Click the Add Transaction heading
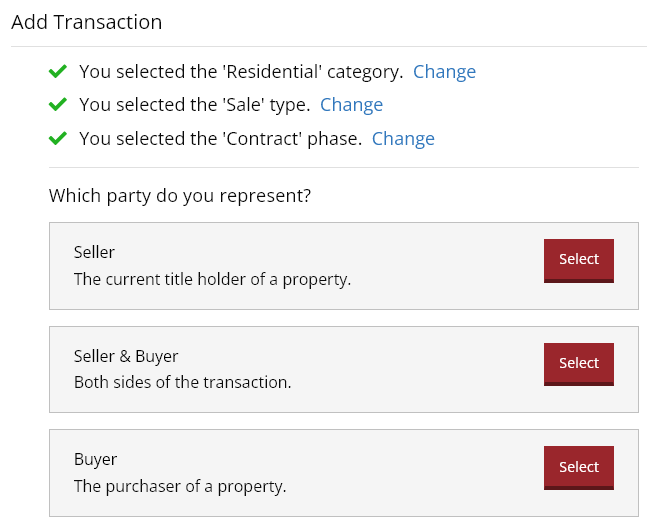Image resolution: width=647 pixels, height=526 pixels. (86, 21)
